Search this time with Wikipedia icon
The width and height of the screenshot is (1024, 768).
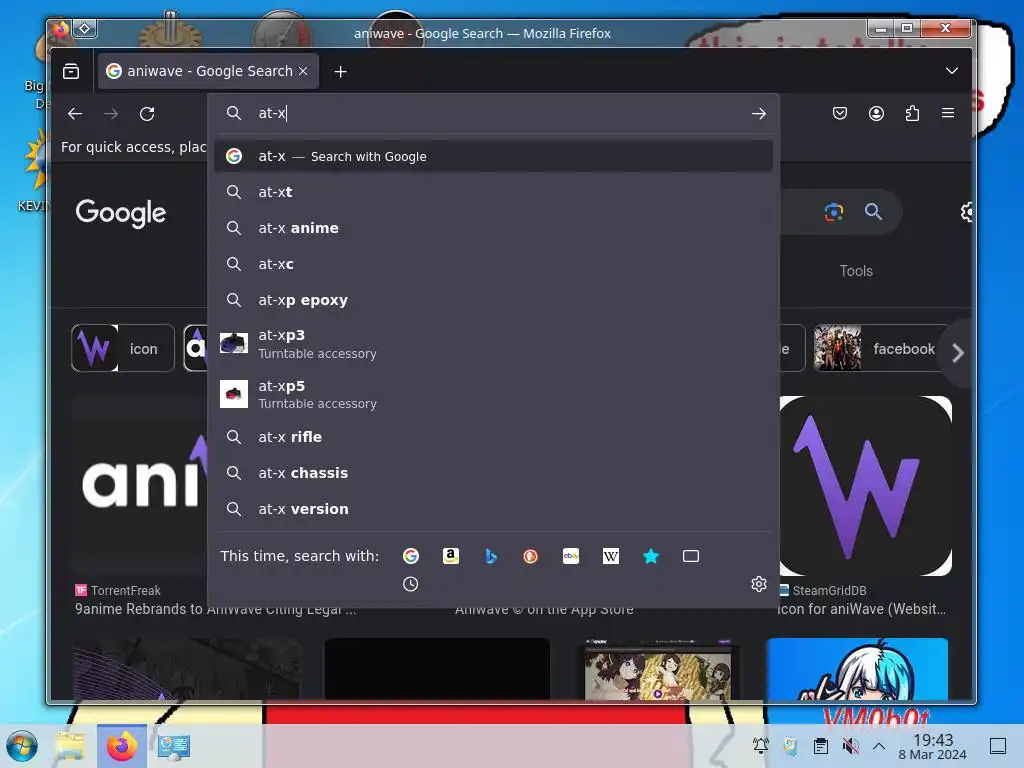pyautogui.click(x=611, y=556)
